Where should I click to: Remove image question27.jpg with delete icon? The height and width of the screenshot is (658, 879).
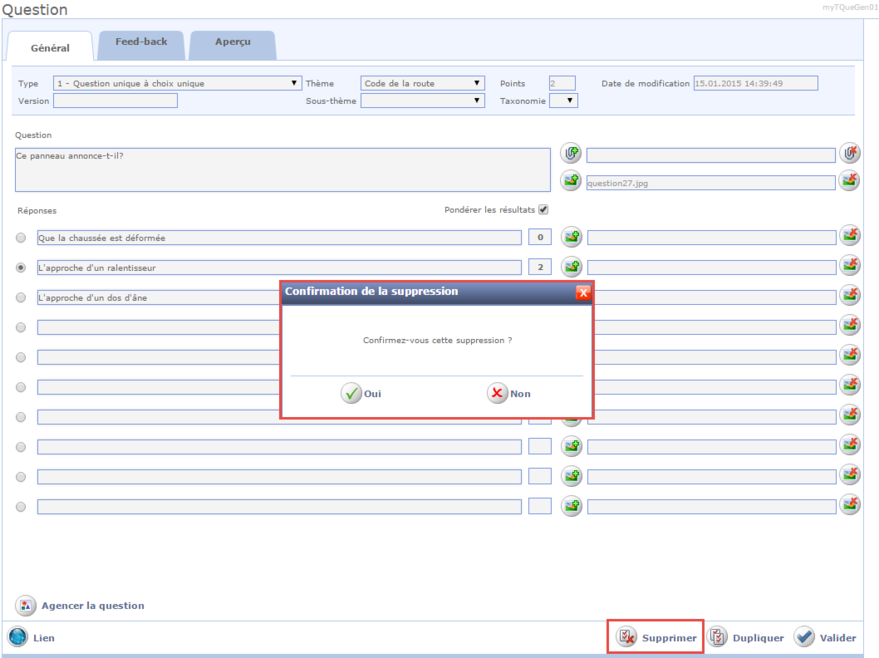[x=849, y=181]
